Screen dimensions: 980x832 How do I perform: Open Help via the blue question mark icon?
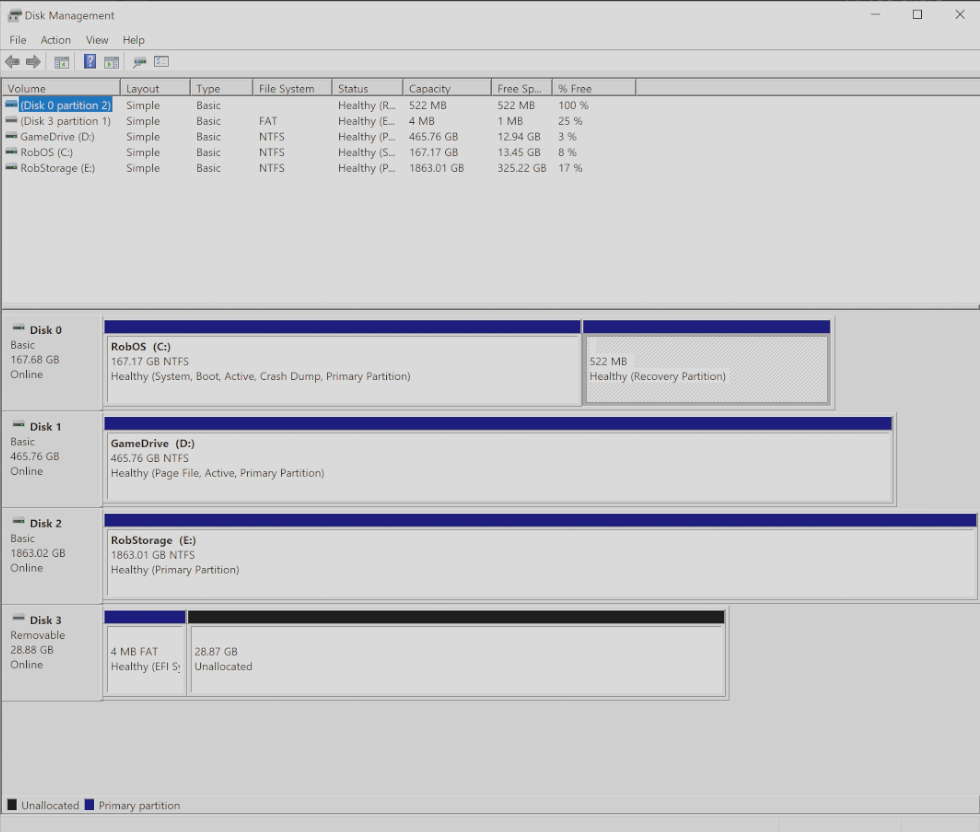tap(89, 62)
